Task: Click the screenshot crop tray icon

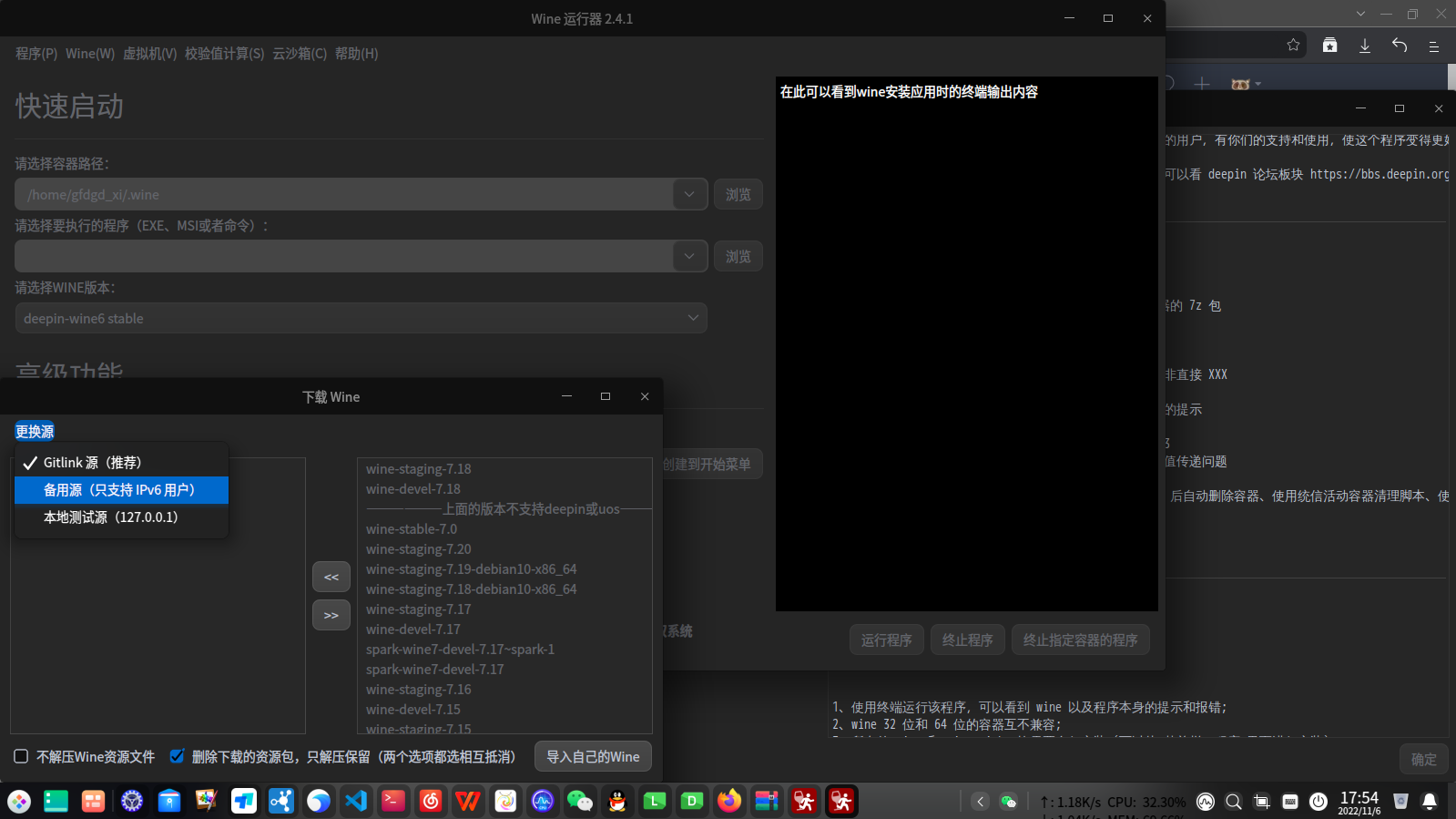Action: [1262, 802]
